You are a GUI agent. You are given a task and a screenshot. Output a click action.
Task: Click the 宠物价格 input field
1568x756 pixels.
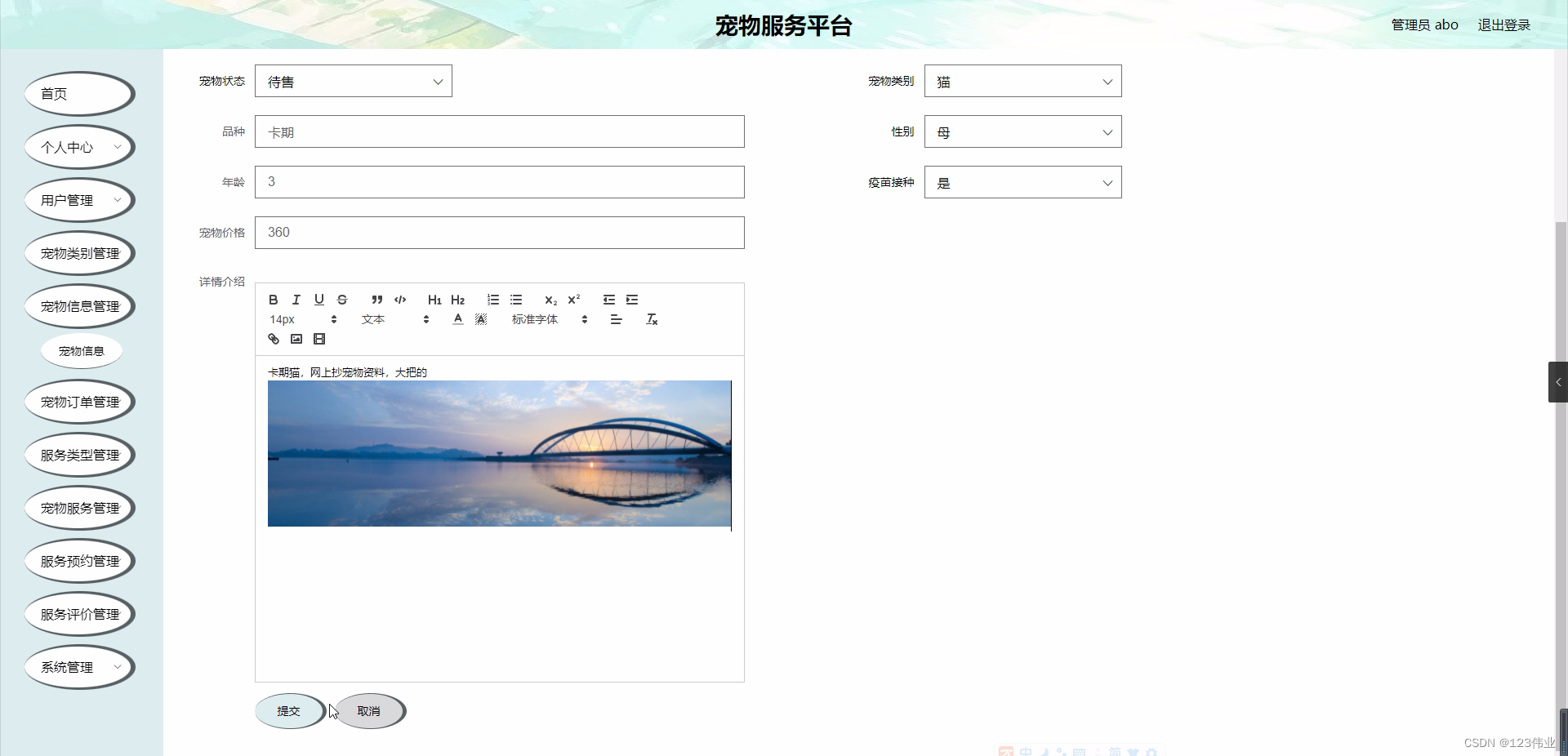pyautogui.click(x=500, y=233)
